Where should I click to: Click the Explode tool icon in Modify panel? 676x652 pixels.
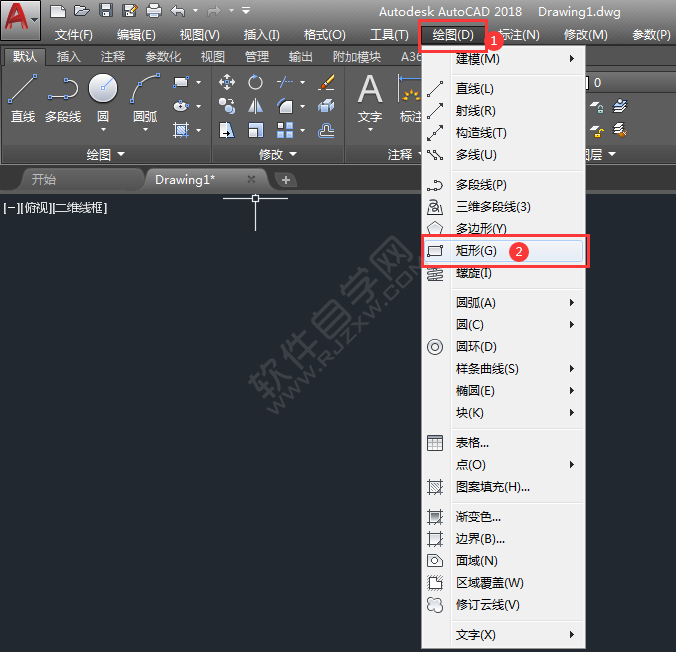coord(326,106)
